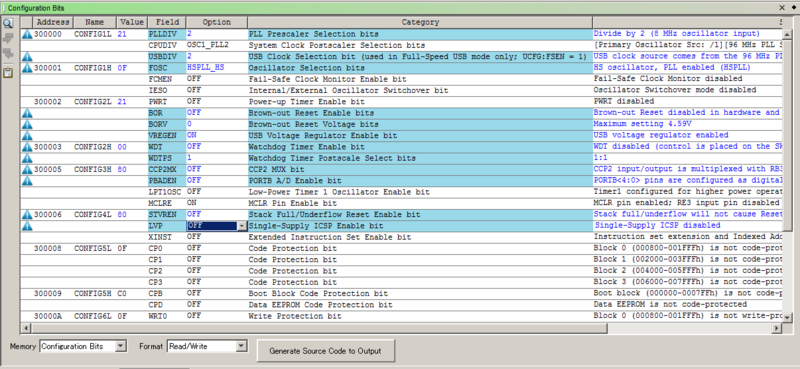Click the VREGEN ON option cell
The image size is (800, 369).
coord(217,135)
